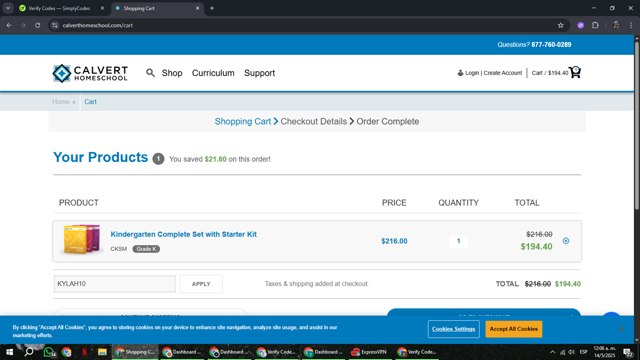Show hidden system tray icons
Screen dimensions: 640x360
pyautogui.click(x=553, y=352)
